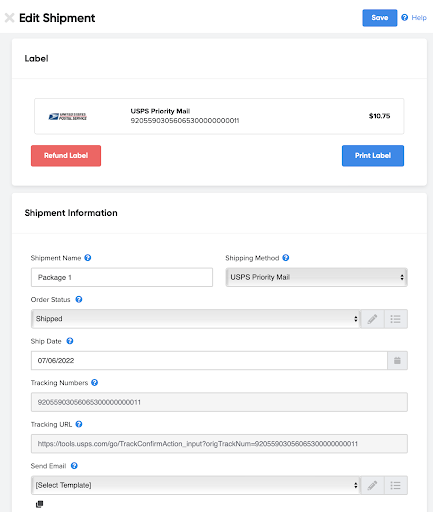
Task: Open the calendar picker for Ship Date
Action: (397, 360)
